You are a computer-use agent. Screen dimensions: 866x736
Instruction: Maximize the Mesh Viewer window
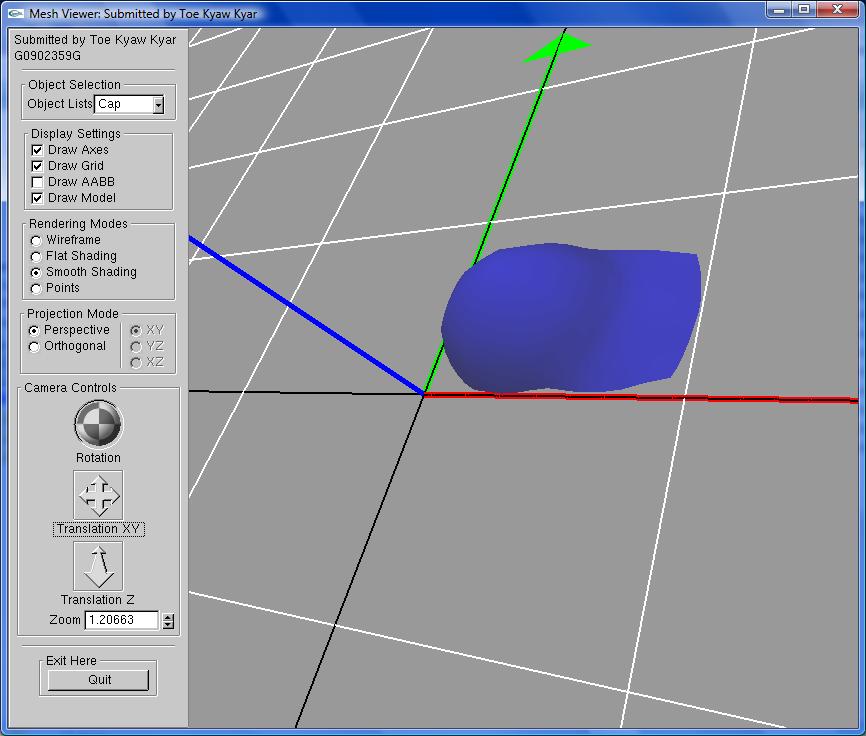(804, 9)
